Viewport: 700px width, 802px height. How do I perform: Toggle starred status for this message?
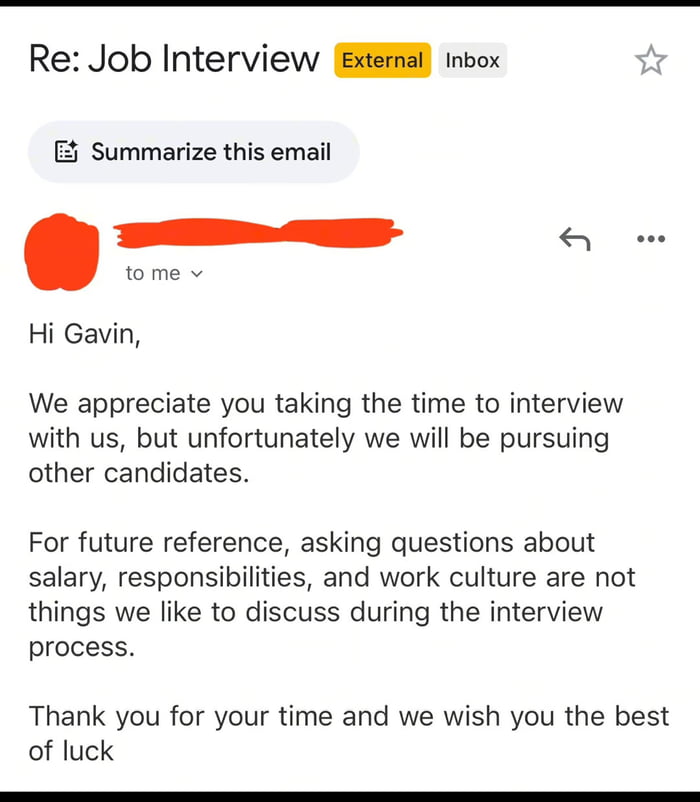tap(651, 60)
